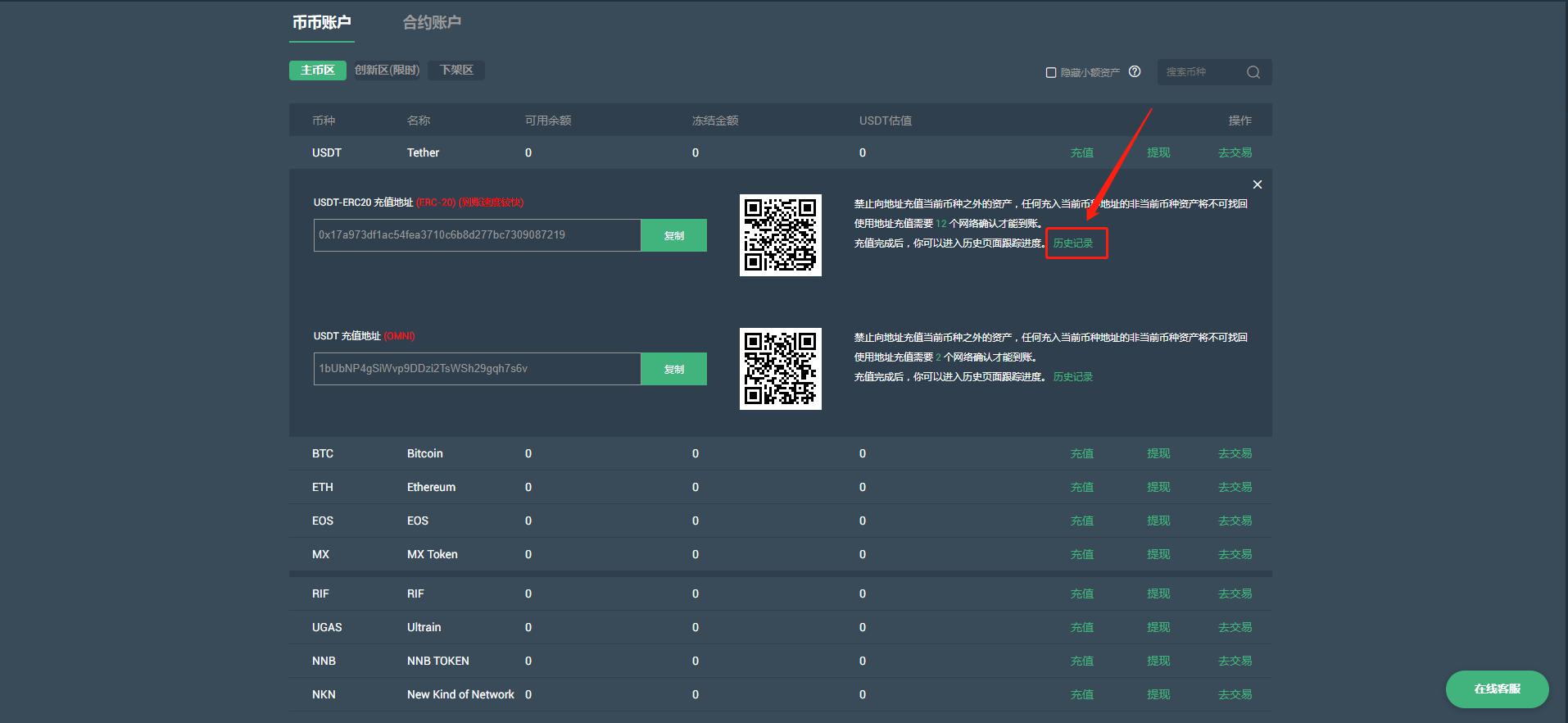
Task: Click 去交易 for MX Token
Action: (x=1235, y=554)
